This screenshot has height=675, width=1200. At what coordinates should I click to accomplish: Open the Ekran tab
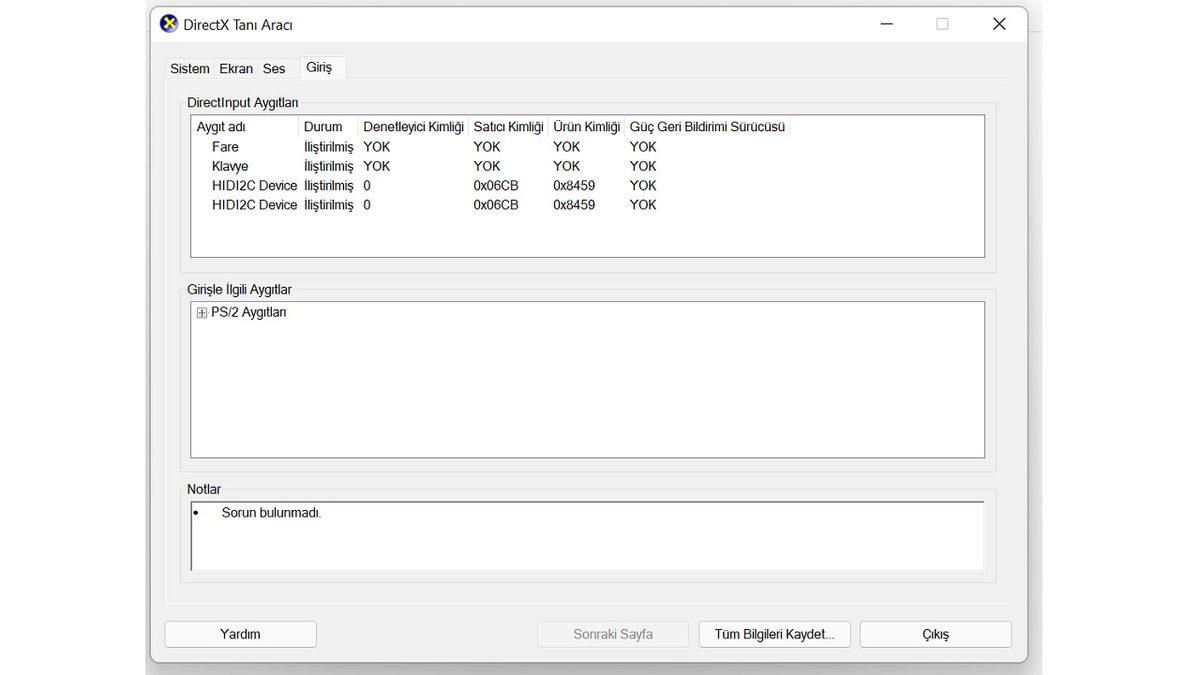point(236,69)
